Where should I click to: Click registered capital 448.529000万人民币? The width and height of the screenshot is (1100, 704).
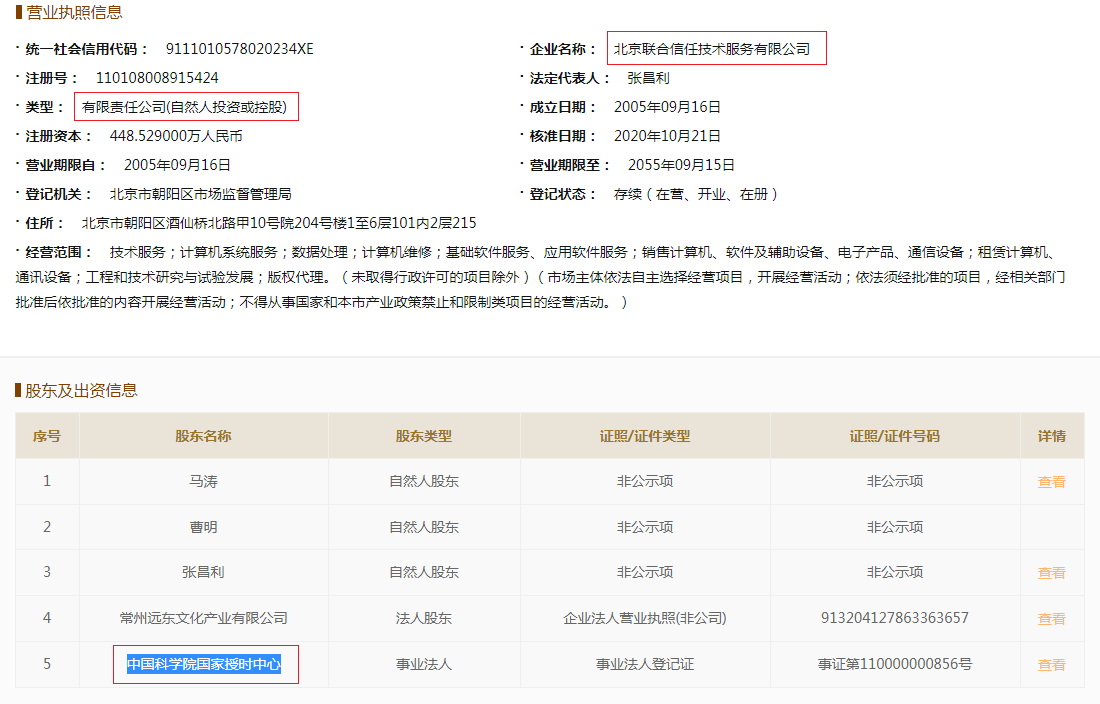(x=176, y=136)
